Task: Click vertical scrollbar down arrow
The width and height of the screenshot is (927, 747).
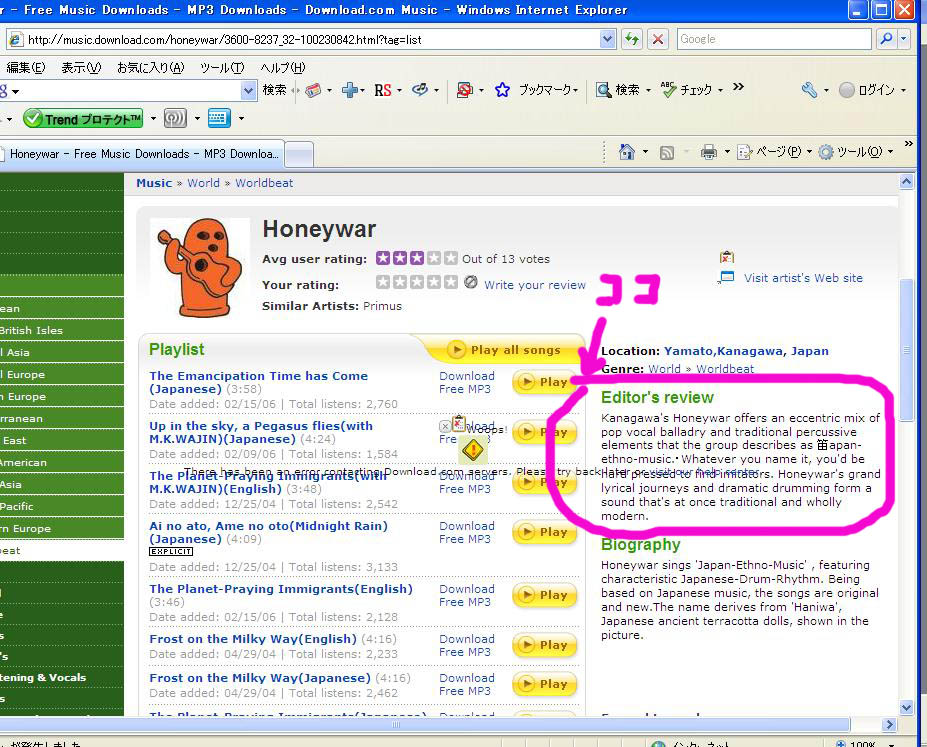Action: tap(906, 707)
